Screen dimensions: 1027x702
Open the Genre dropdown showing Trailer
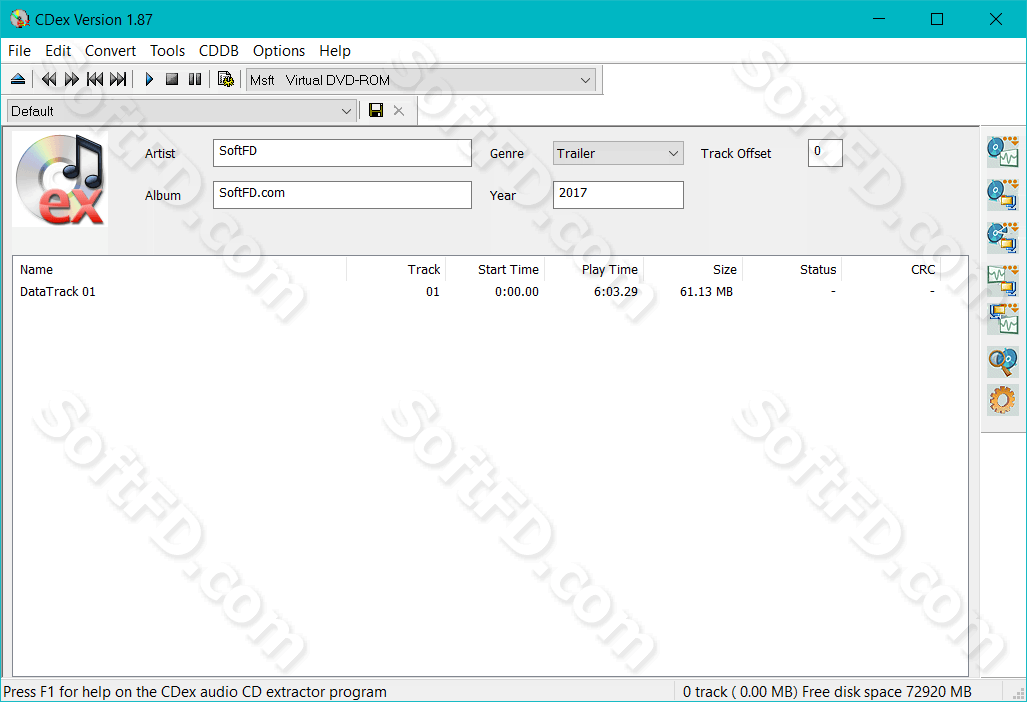618,153
